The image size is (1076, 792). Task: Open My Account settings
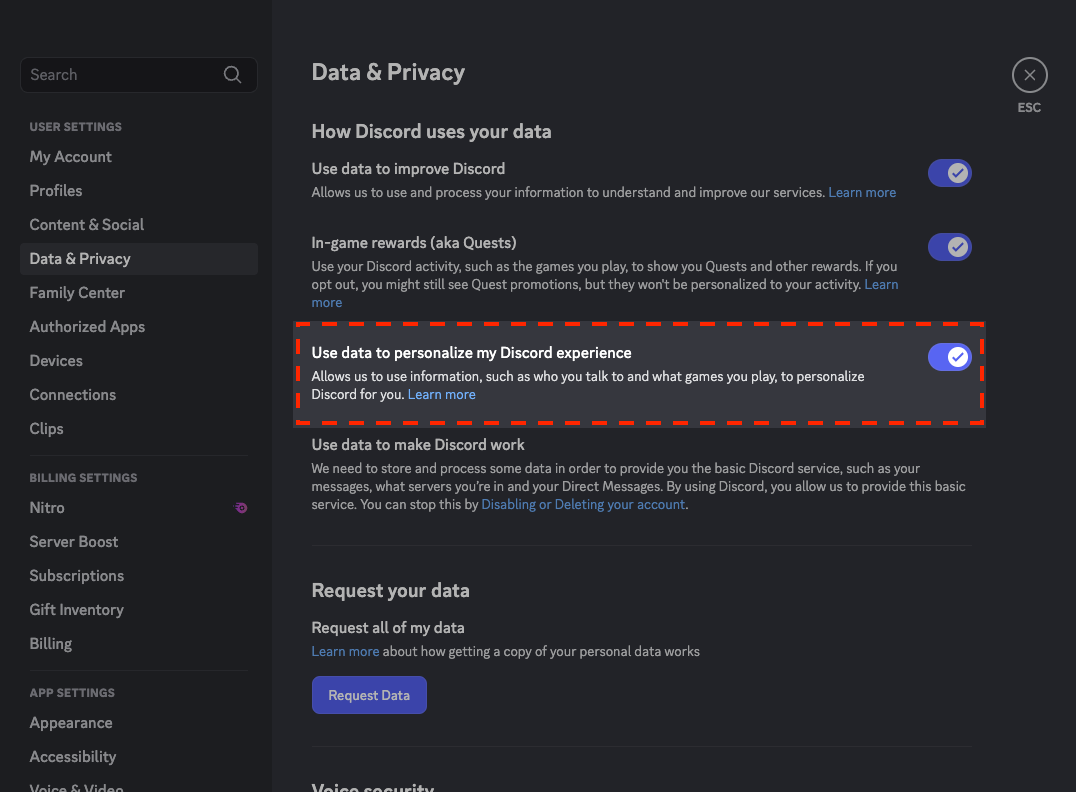(x=71, y=157)
